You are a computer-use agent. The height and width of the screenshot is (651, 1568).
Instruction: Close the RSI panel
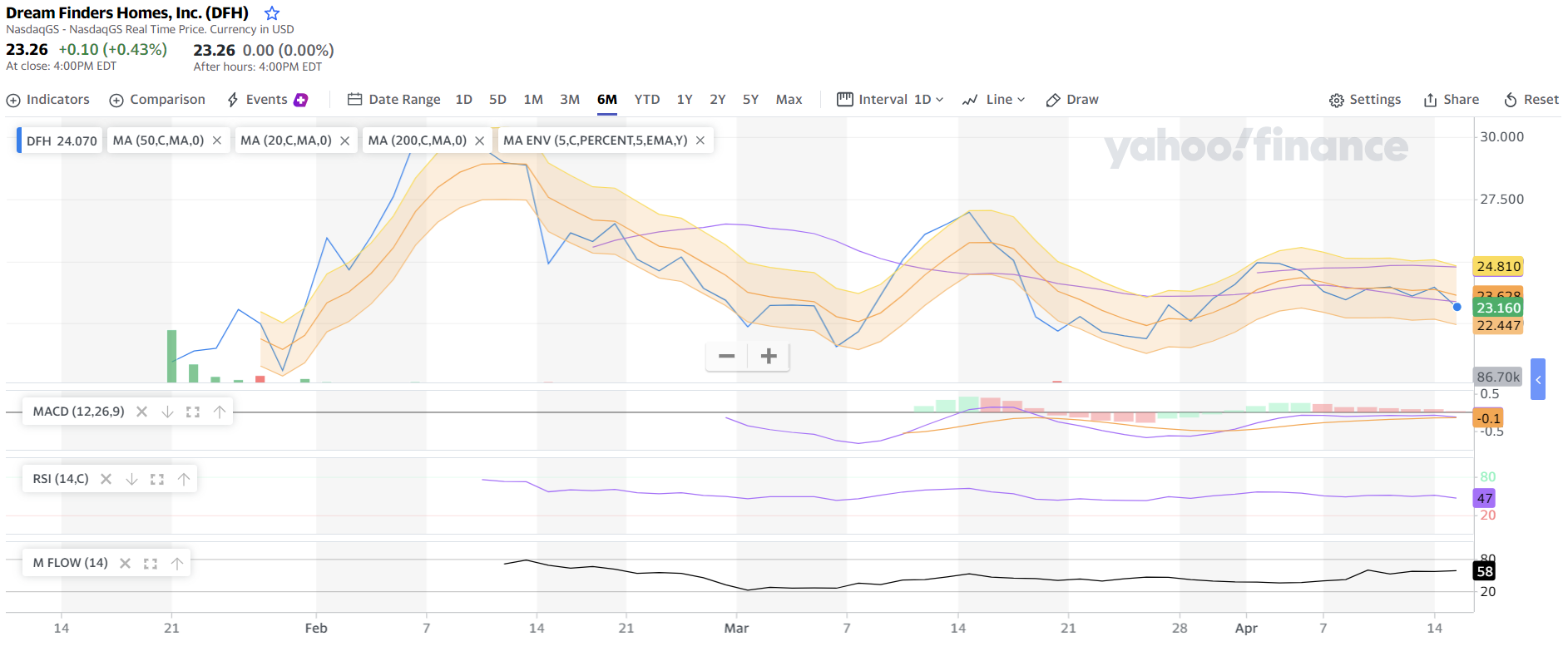coord(106,479)
